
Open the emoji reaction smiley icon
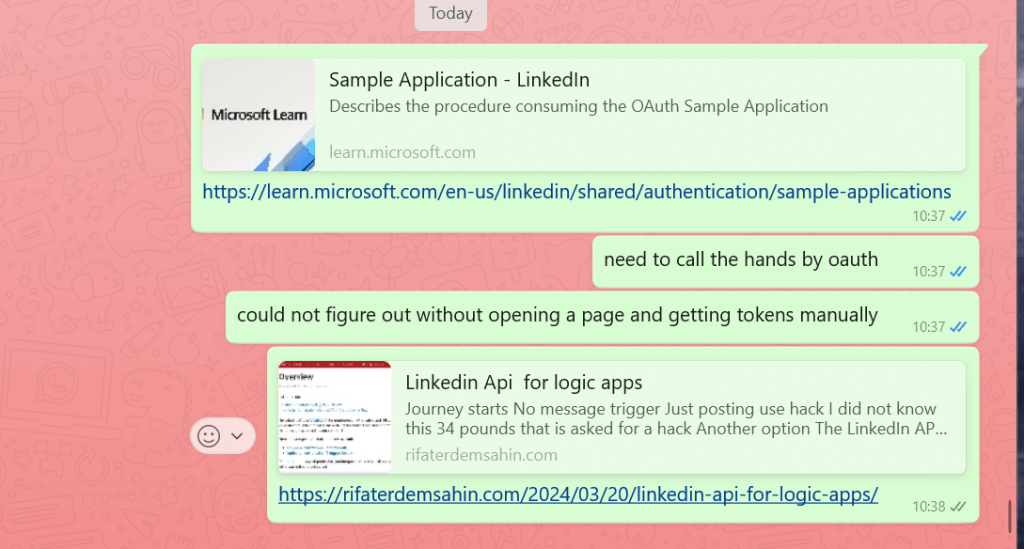pos(208,435)
